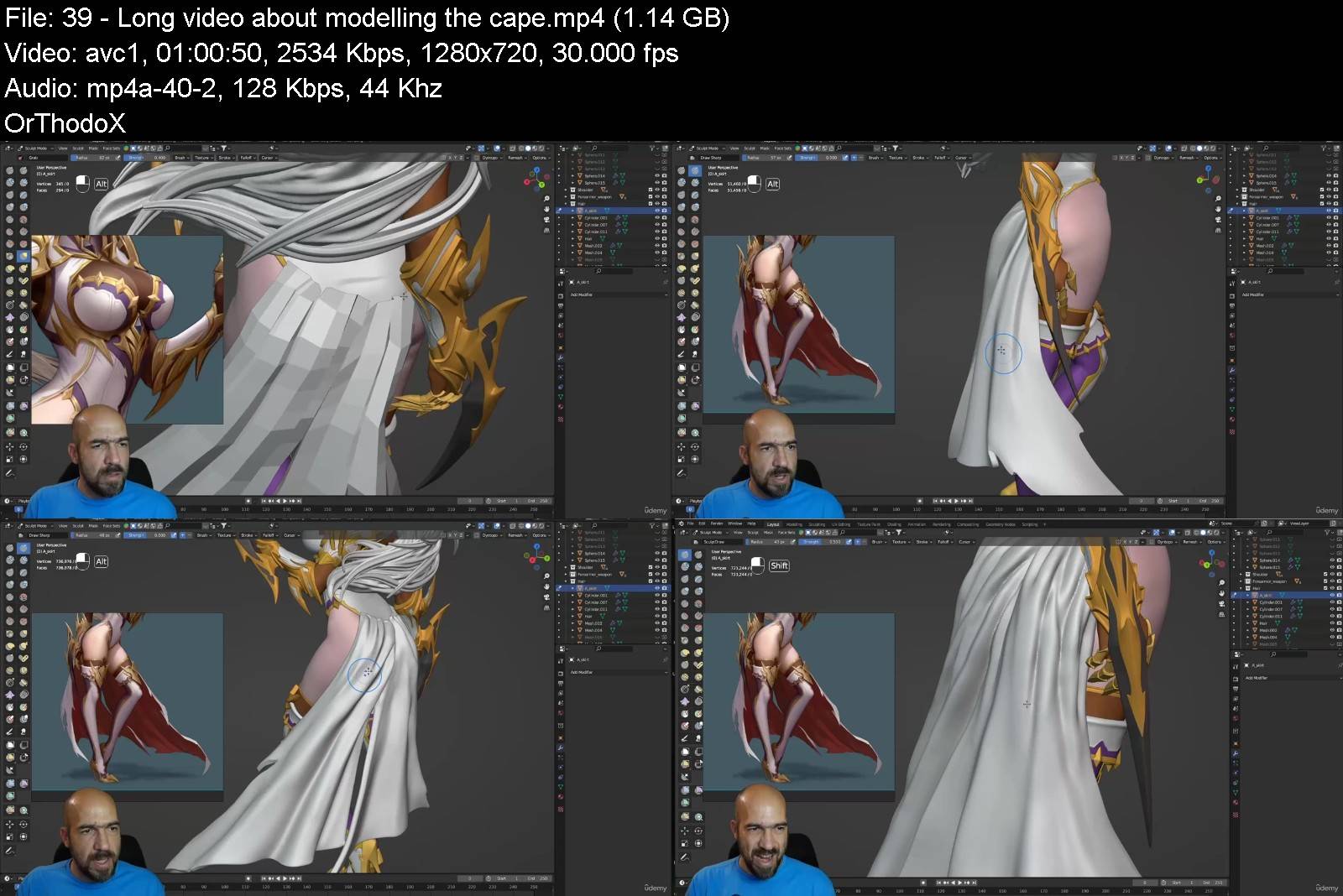The height and width of the screenshot is (896, 1343).
Task: Select the Move tool in bottom-right frame toolbar
Action: tap(685, 831)
